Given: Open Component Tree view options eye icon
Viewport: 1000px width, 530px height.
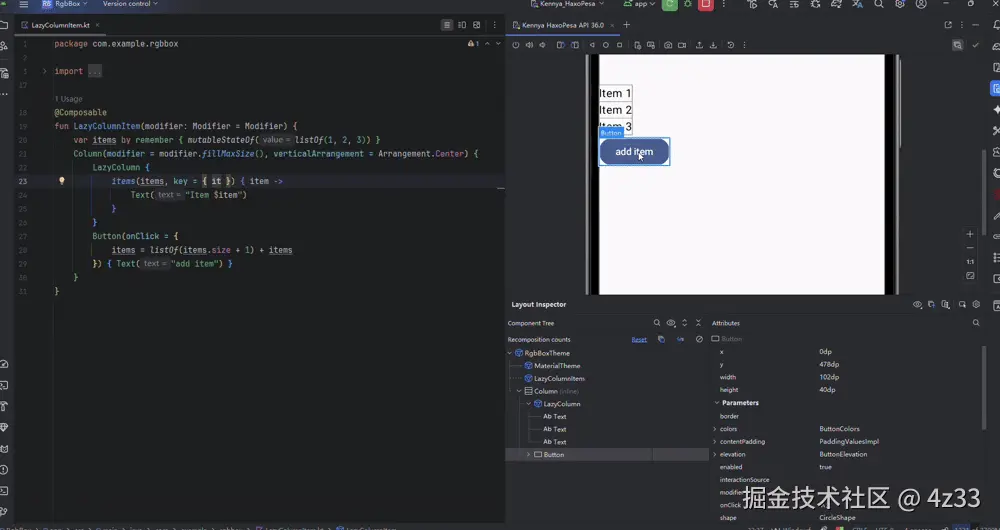Looking at the screenshot, I should coord(671,323).
